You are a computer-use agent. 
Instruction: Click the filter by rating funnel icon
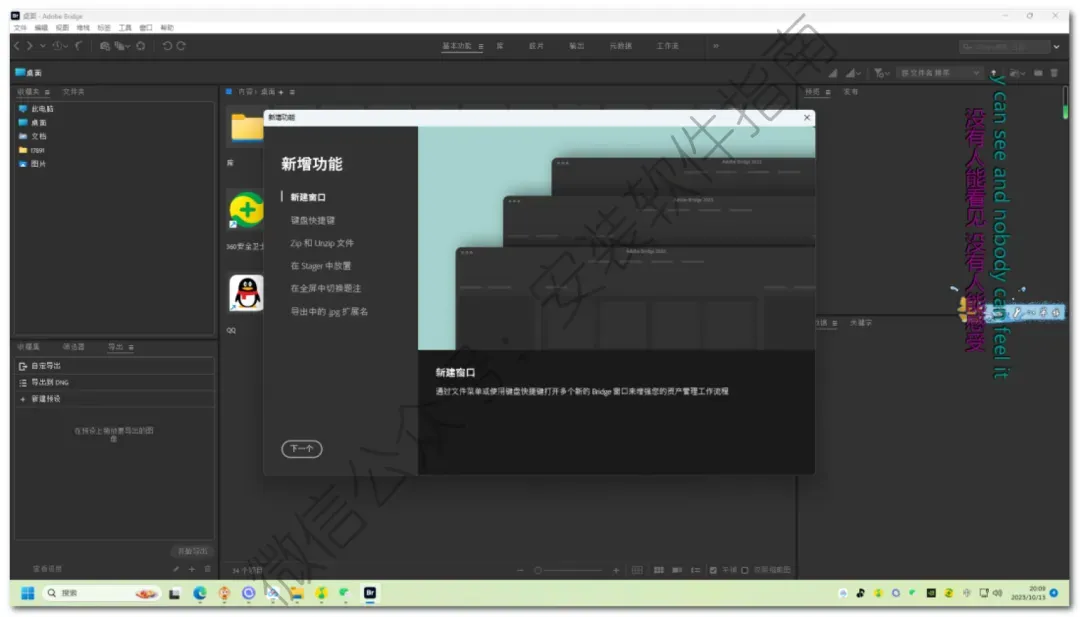coord(881,73)
